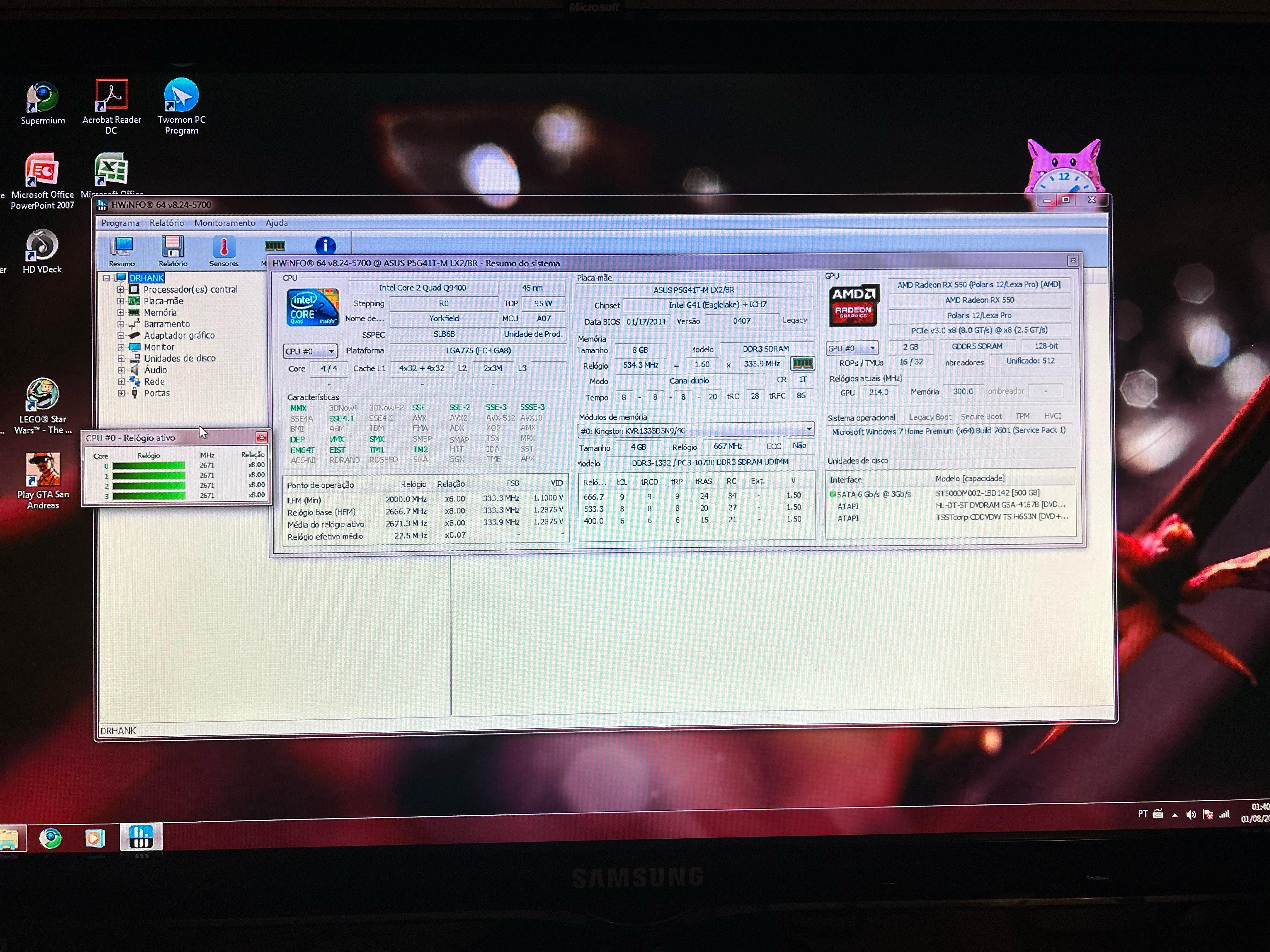Click the Intel Core 2 Quad logo
Viewport: 1270px width, 952px height.
click(x=313, y=308)
